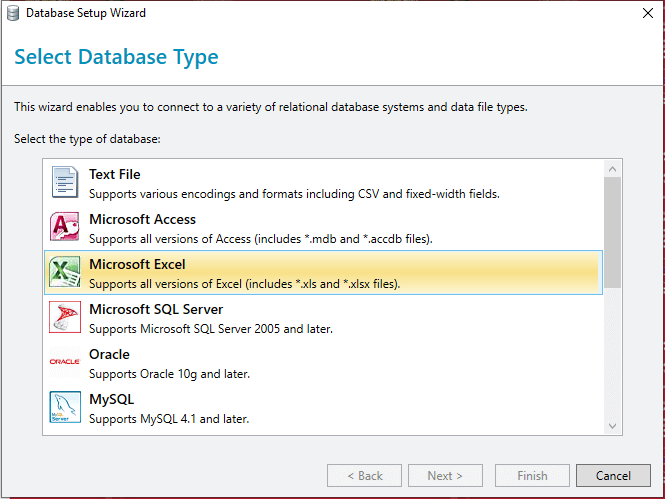The image size is (665, 499).
Task: Click the Oracle logo icon
Action: (x=64, y=362)
